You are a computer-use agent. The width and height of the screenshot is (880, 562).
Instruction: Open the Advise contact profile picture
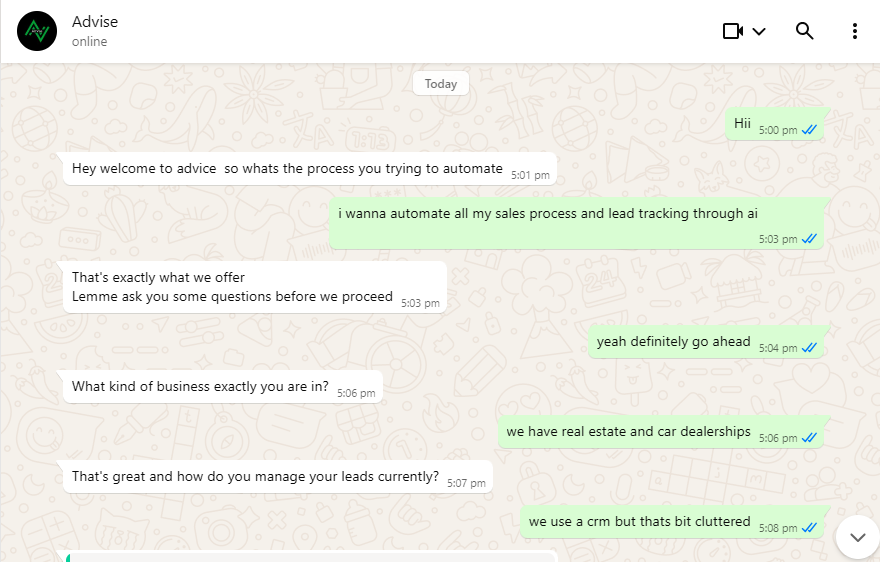coord(37,31)
